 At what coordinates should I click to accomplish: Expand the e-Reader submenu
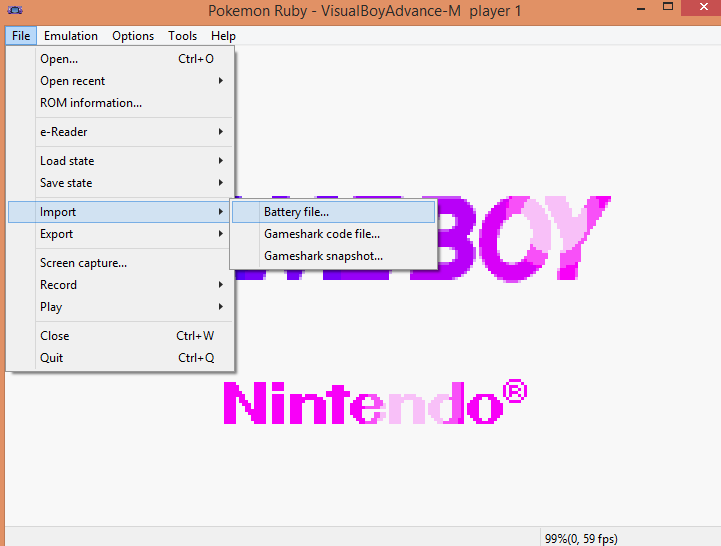point(120,132)
